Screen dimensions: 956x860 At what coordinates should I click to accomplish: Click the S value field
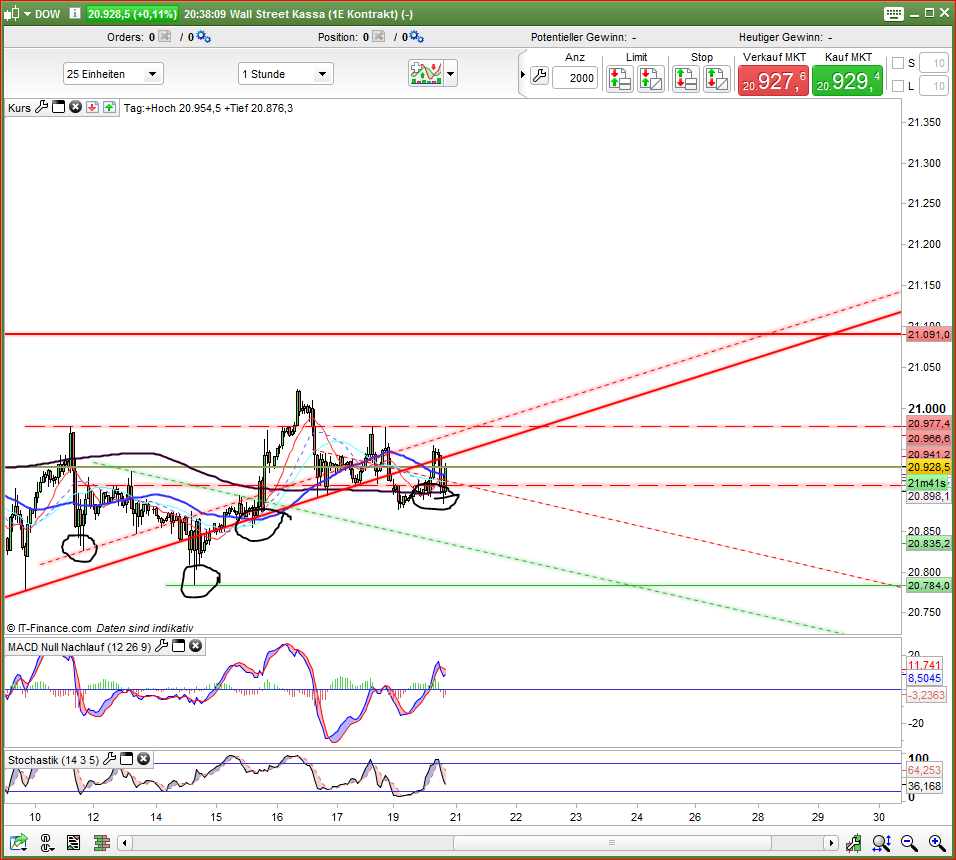pyautogui.click(x=933, y=63)
